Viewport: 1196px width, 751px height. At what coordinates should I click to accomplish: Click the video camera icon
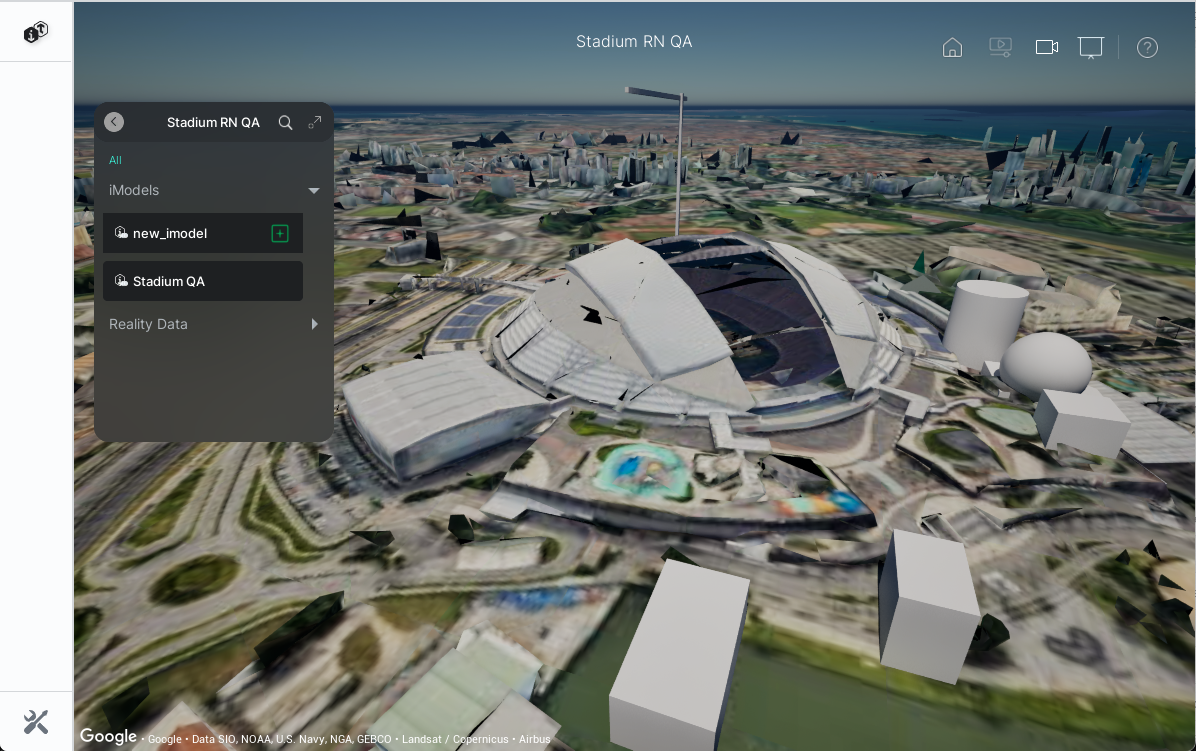[x=1047, y=48]
